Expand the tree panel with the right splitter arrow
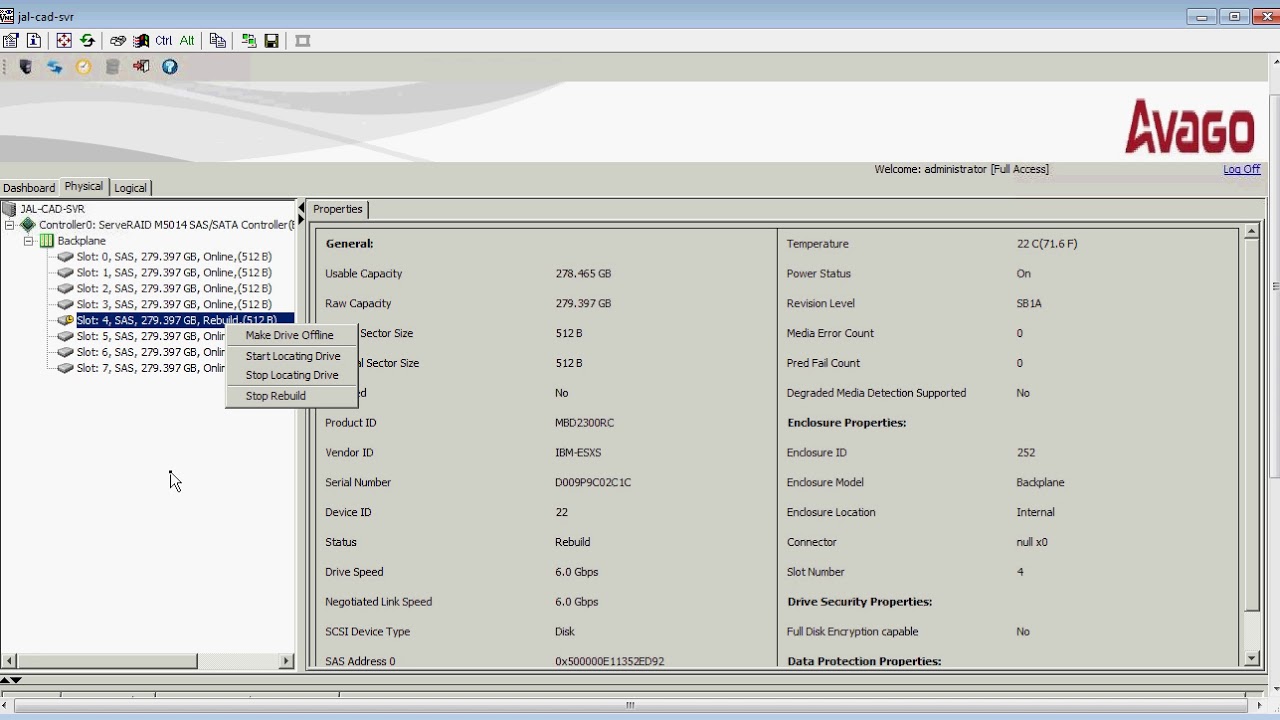 coord(301,220)
